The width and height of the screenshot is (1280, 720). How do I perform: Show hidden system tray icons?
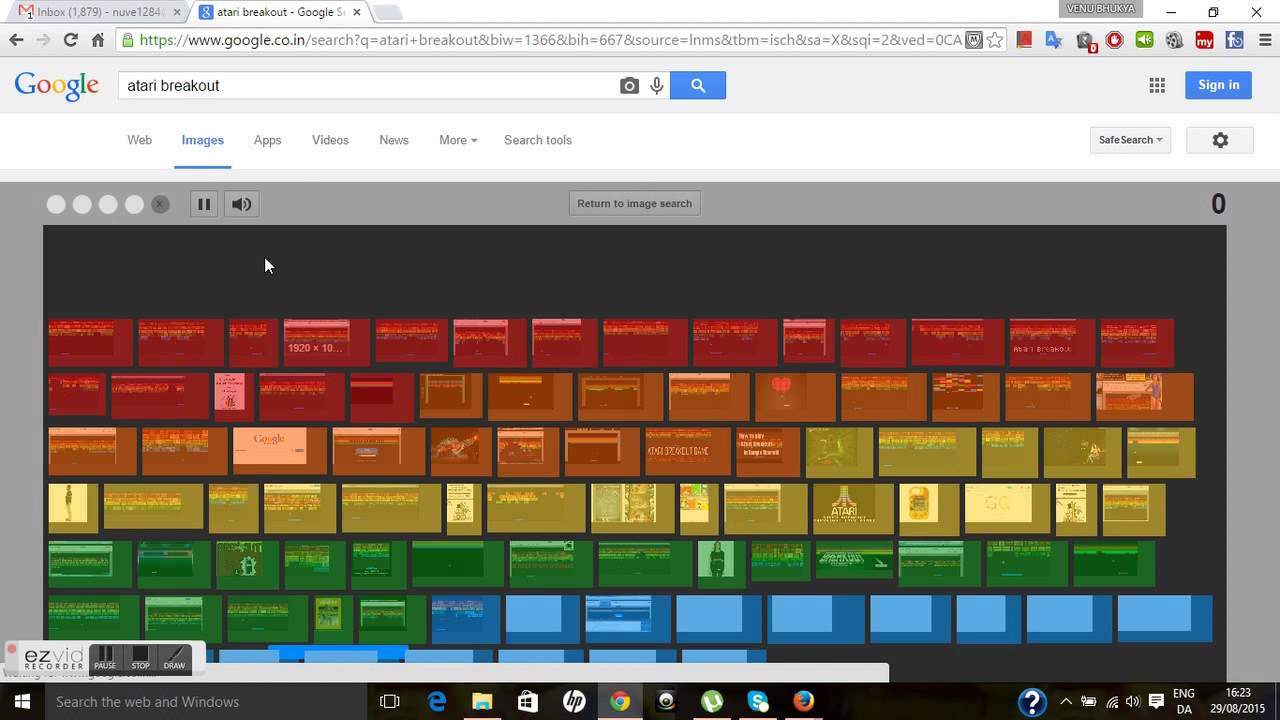click(1066, 702)
